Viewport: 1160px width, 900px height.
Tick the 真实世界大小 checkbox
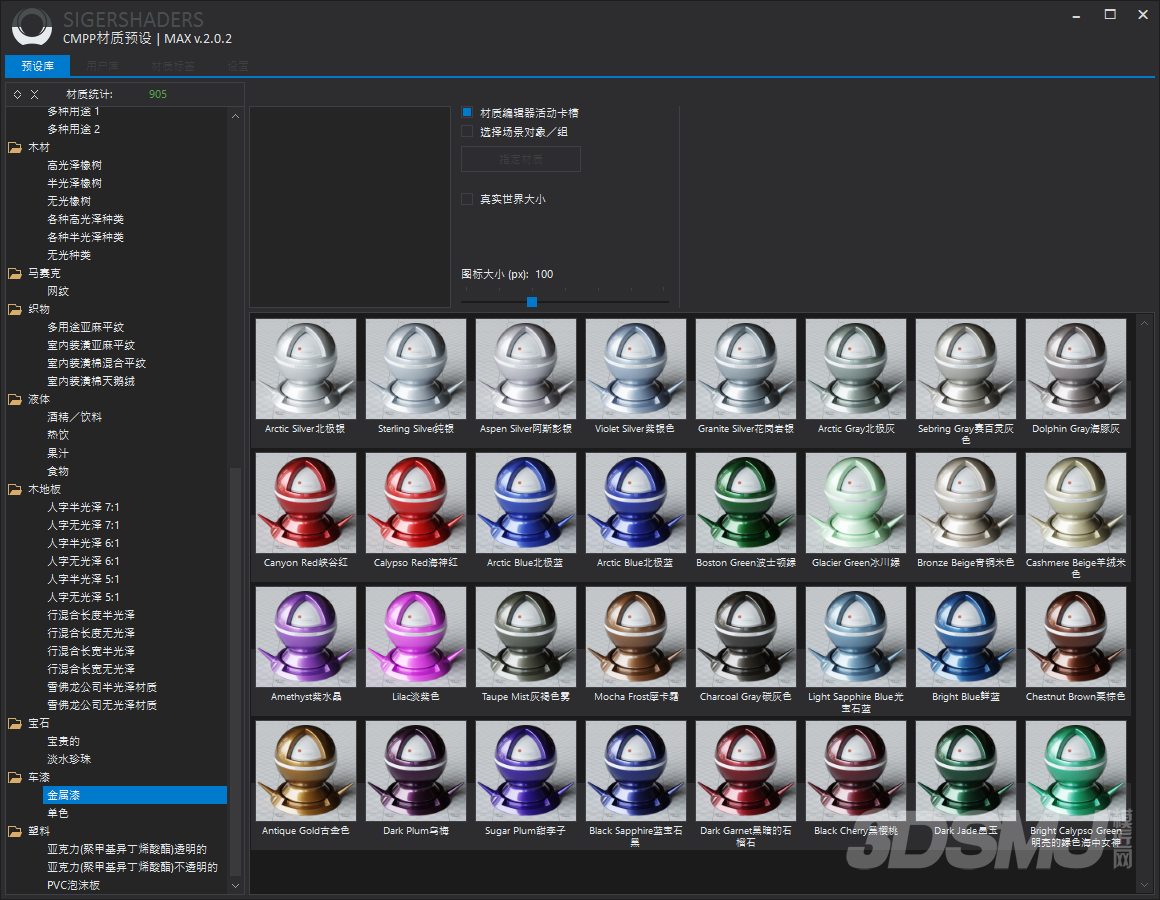(x=467, y=199)
